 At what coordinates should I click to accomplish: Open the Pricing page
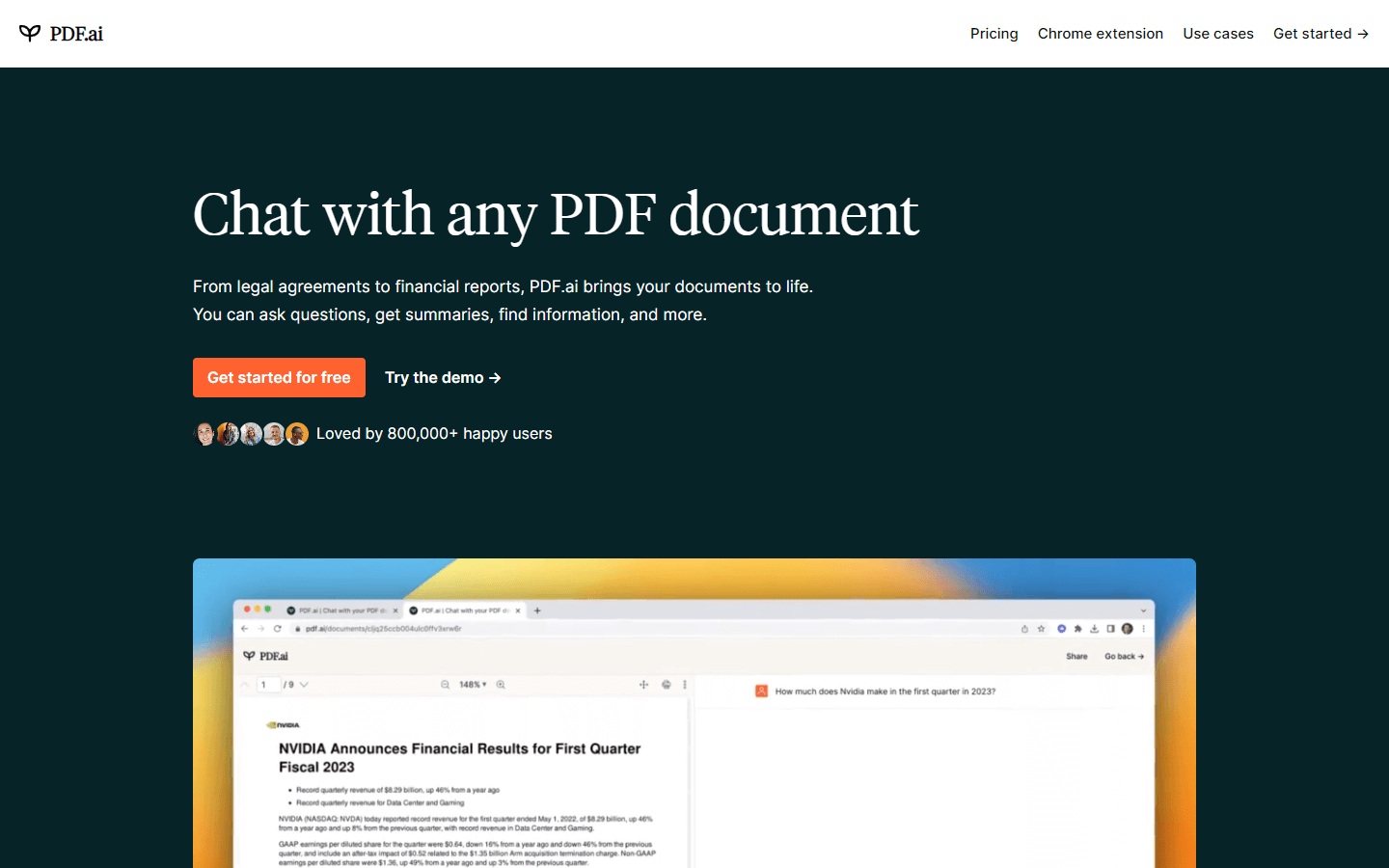coord(994,34)
